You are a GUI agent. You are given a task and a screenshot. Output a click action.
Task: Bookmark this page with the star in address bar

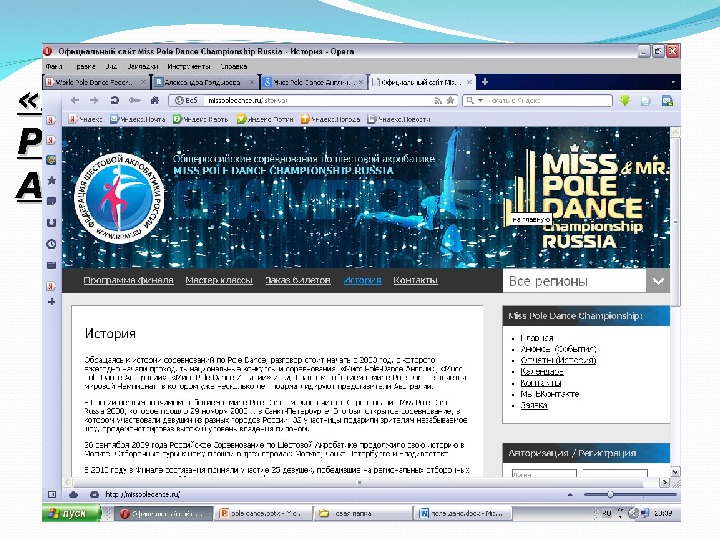click(x=450, y=100)
